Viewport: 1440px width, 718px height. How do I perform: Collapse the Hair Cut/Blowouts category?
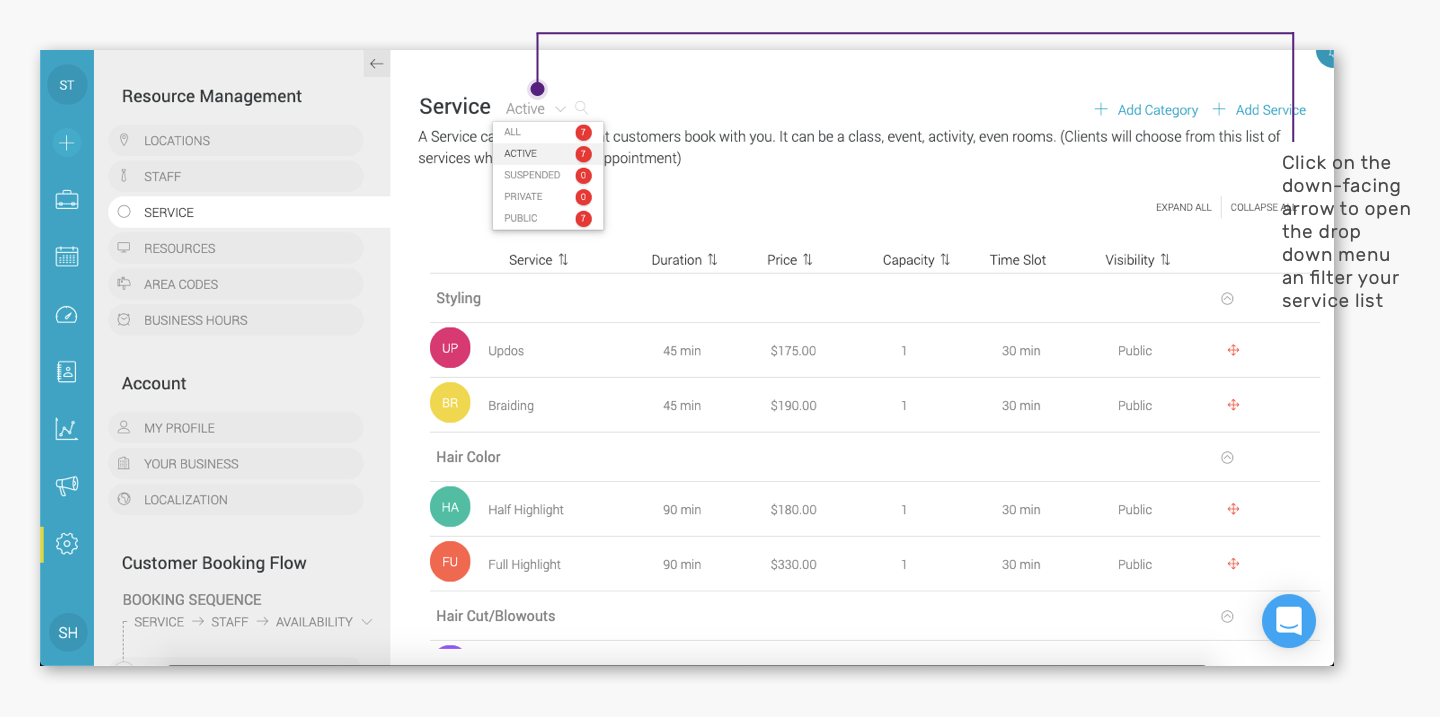click(x=1227, y=616)
